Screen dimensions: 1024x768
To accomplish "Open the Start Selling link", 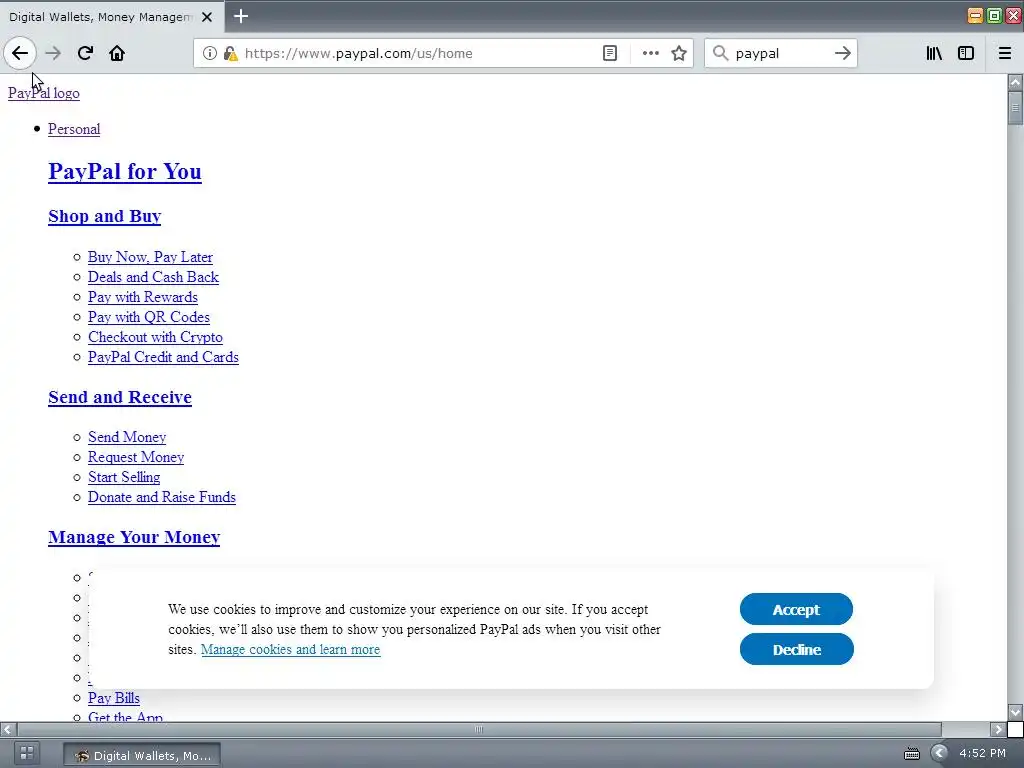I will [x=124, y=477].
